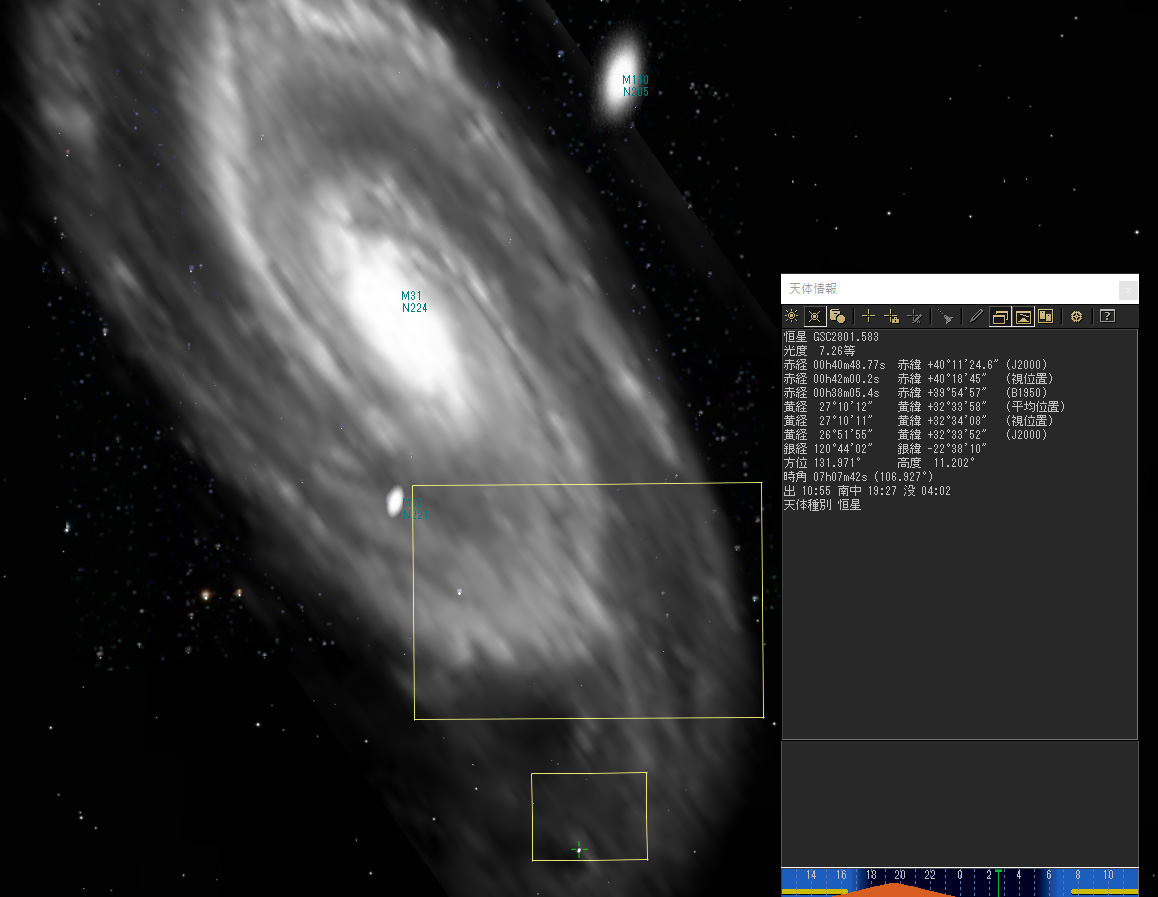Click the J2000 right ascension 00h40m48.77s

[x=849, y=365]
